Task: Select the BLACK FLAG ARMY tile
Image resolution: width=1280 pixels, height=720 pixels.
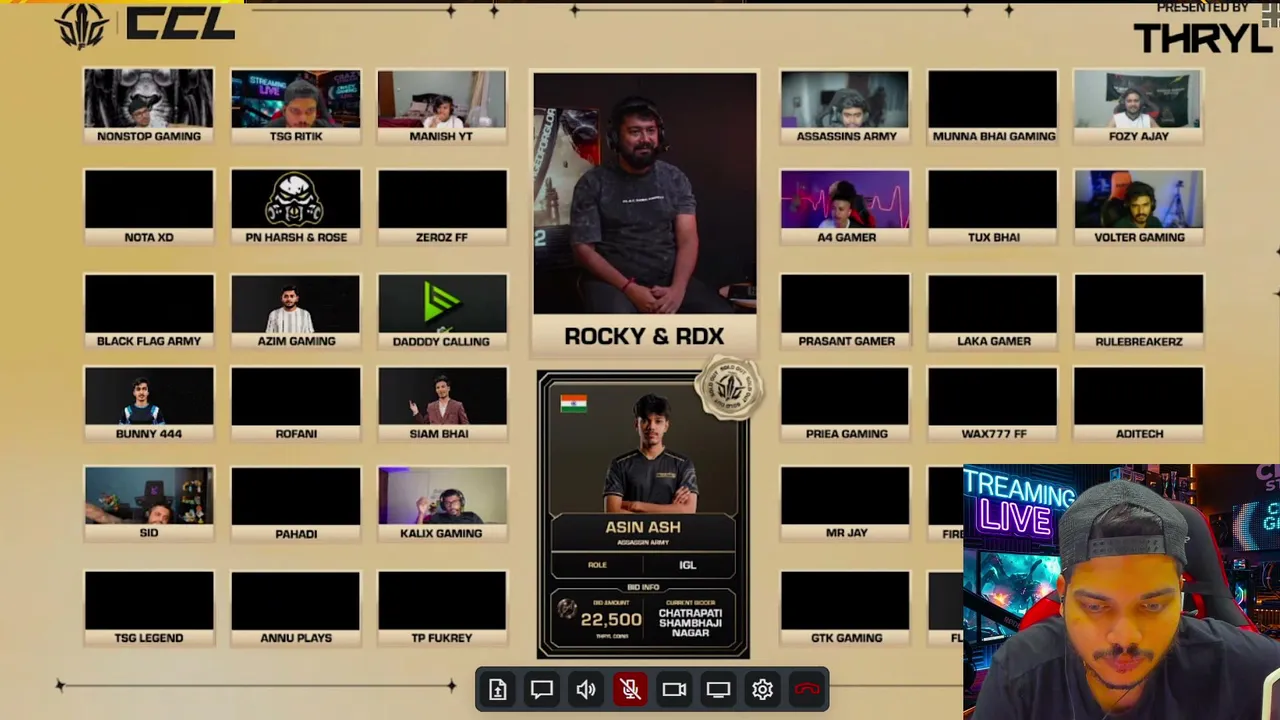Action: [149, 311]
